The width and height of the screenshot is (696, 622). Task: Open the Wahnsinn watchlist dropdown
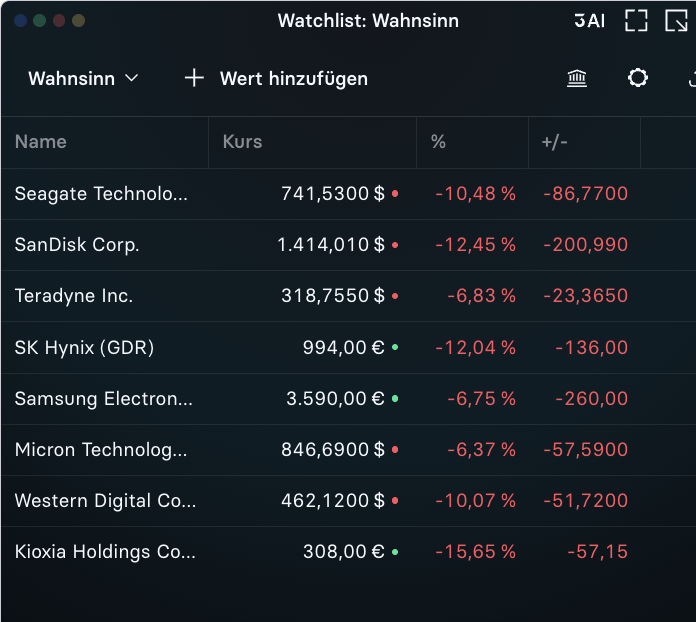[x=83, y=79]
